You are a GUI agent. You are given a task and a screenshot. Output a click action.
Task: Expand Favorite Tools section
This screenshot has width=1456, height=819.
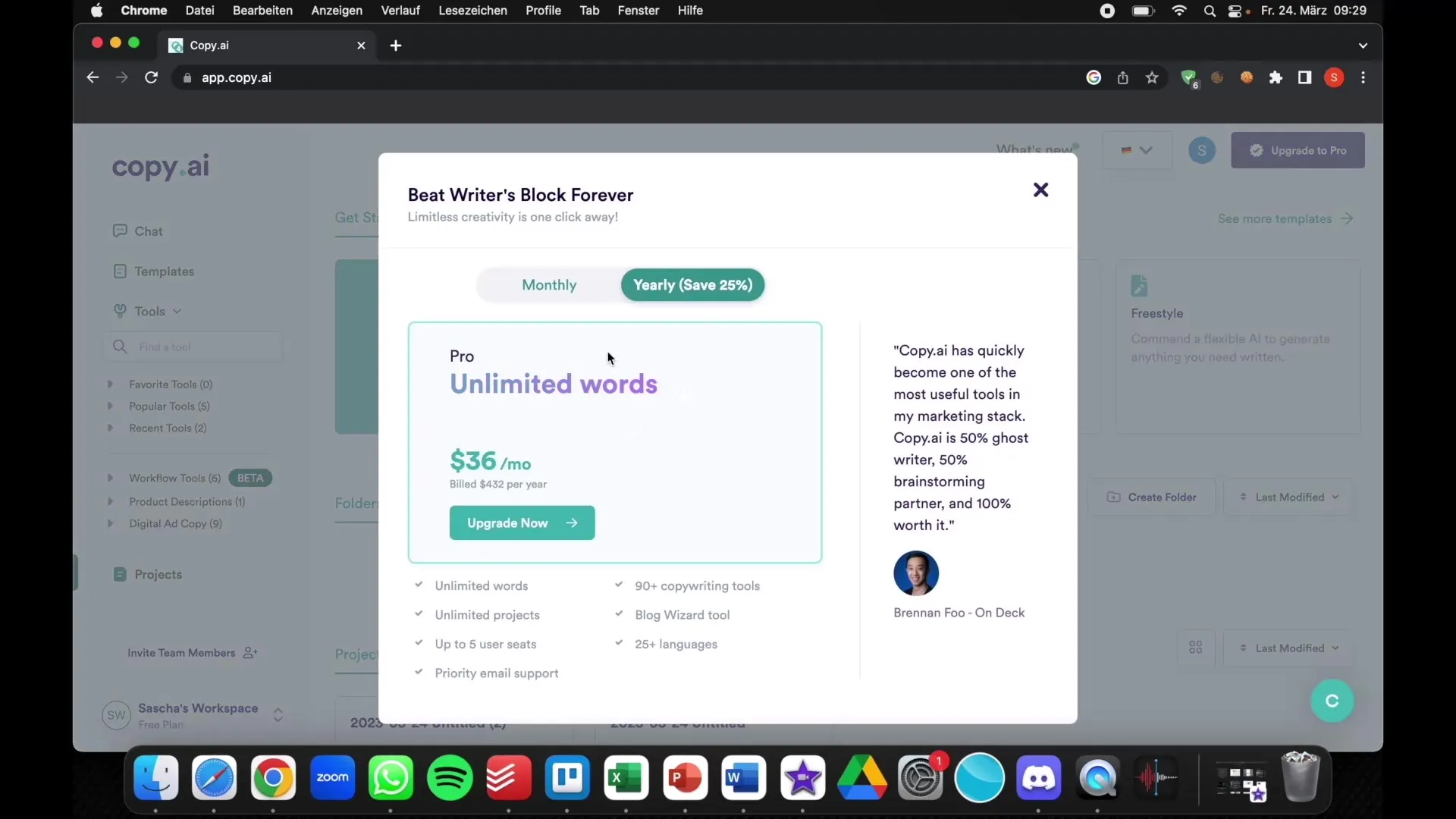(110, 383)
